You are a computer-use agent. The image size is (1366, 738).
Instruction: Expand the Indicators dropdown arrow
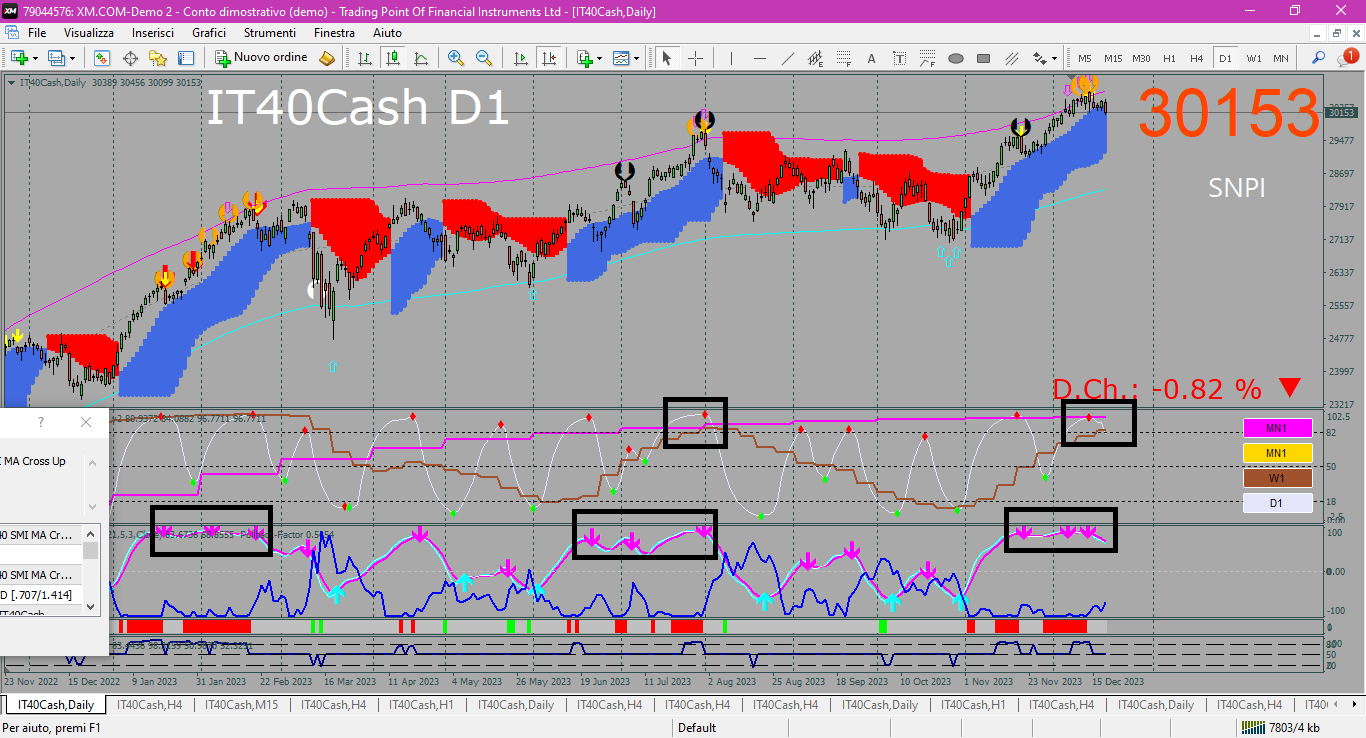point(600,58)
